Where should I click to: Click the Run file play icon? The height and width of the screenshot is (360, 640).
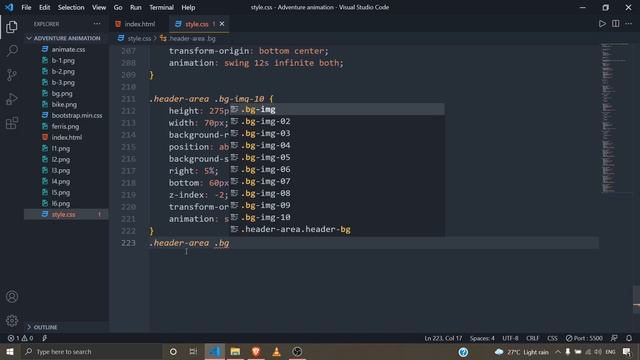602,24
